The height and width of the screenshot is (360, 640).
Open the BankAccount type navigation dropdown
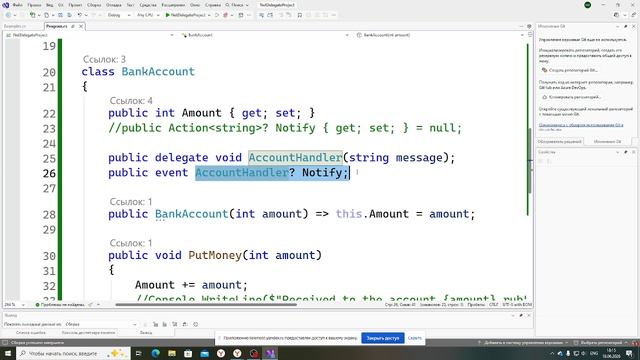265,35
